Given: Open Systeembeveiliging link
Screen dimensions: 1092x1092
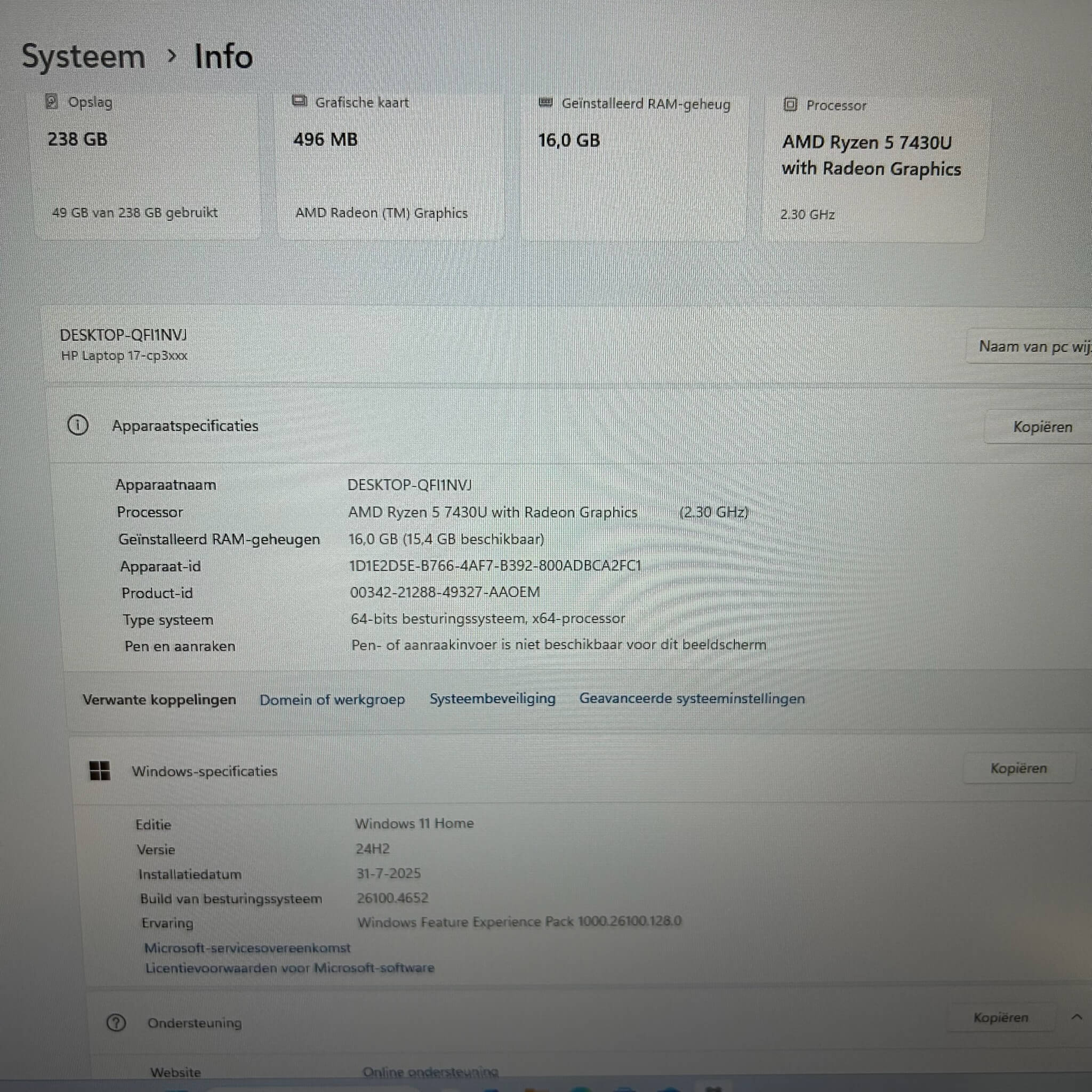Looking at the screenshot, I should click(492, 698).
